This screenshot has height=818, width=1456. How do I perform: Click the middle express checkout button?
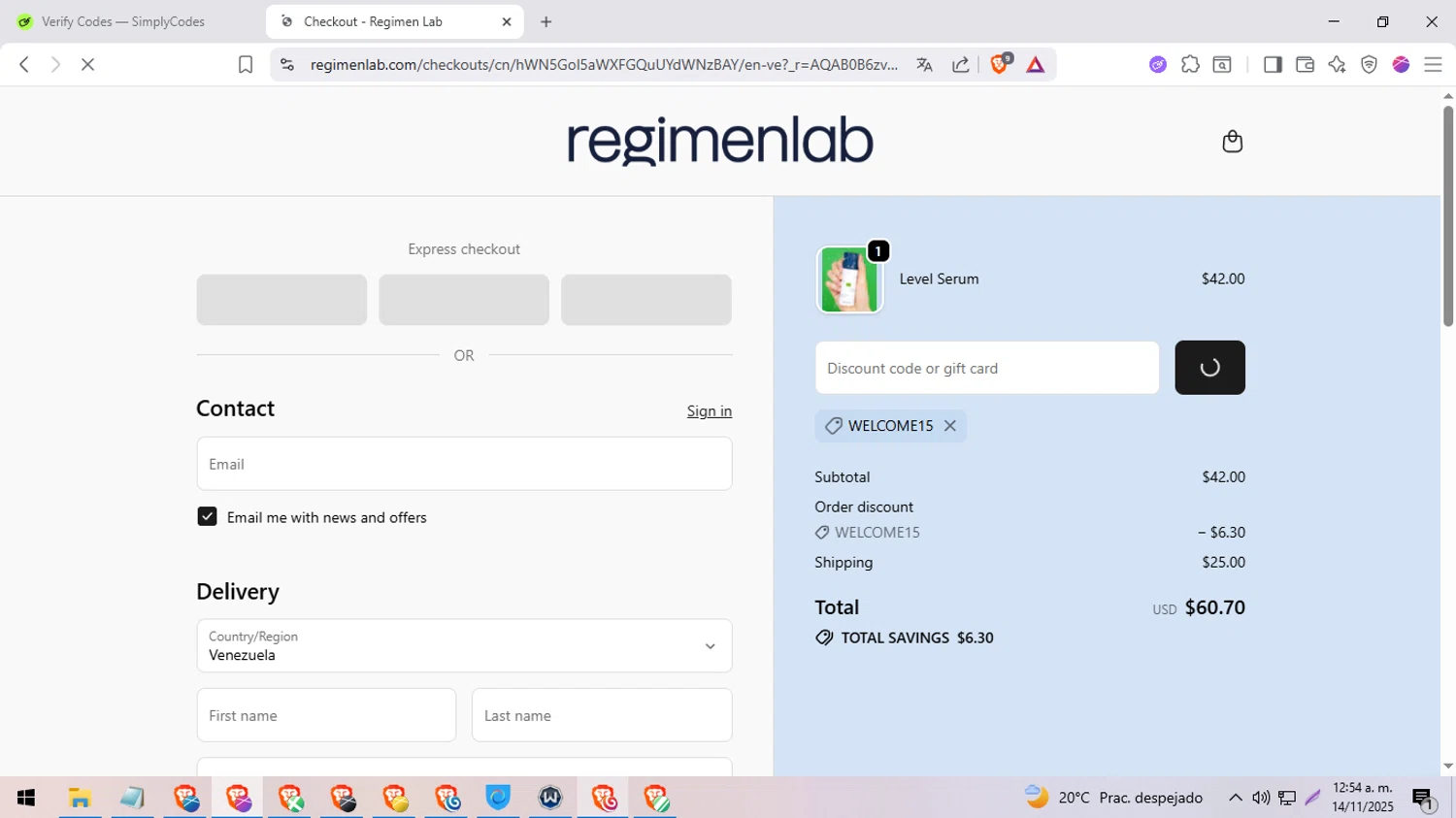(464, 300)
